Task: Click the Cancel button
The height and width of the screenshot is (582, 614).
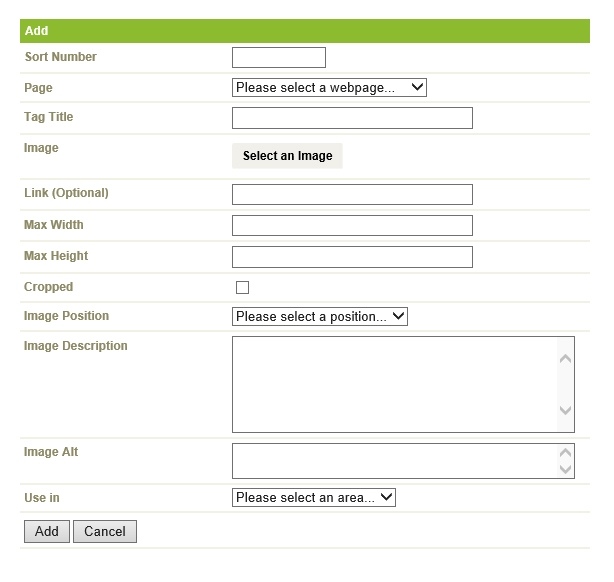Action: pos(105,531)
